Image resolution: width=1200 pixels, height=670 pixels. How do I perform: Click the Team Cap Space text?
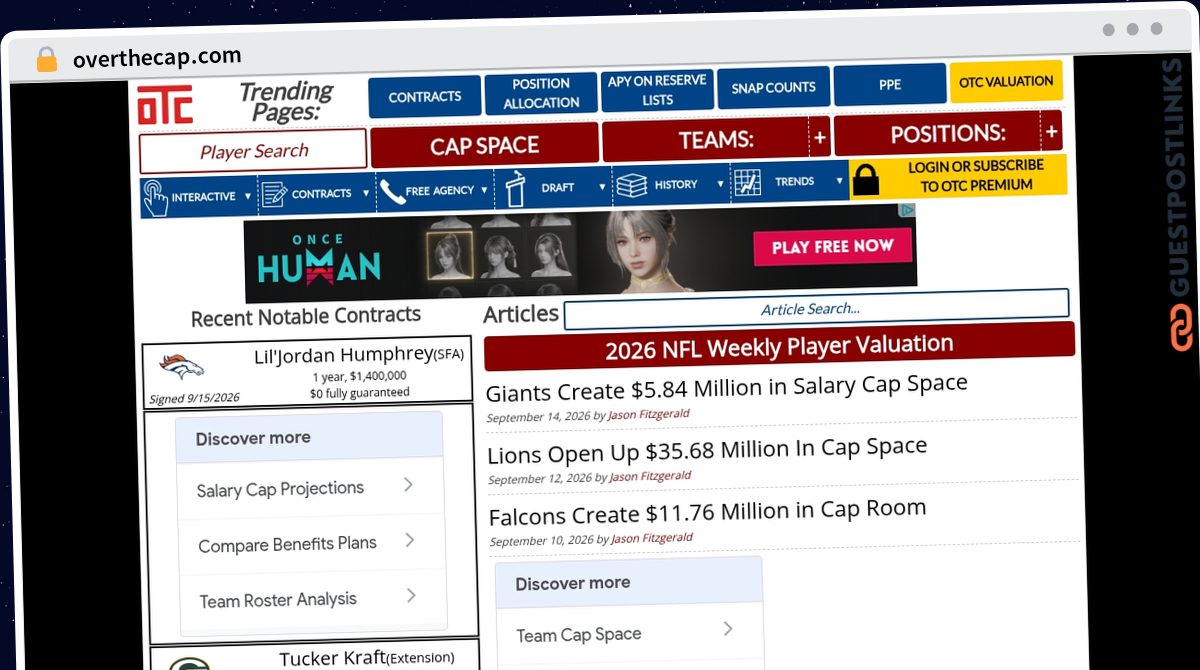579,634
